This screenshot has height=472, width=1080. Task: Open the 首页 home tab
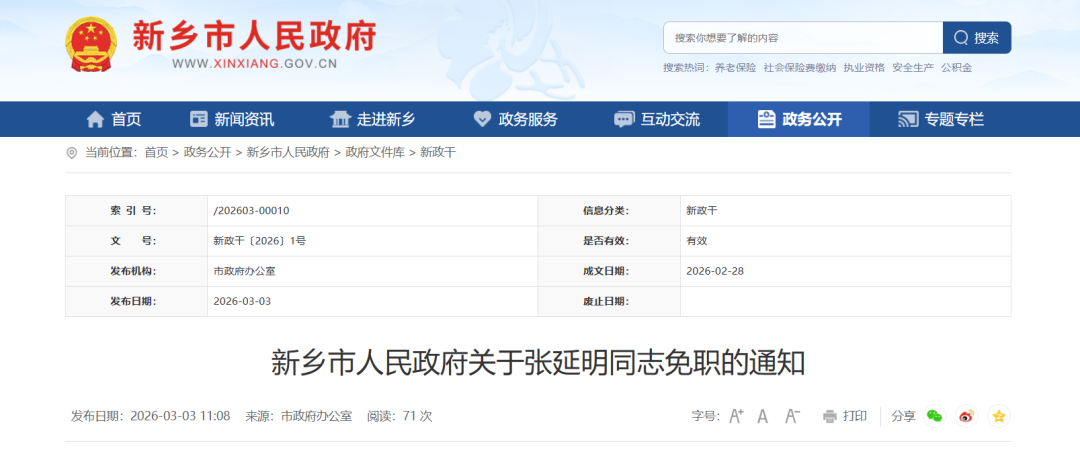coord(114,119)
